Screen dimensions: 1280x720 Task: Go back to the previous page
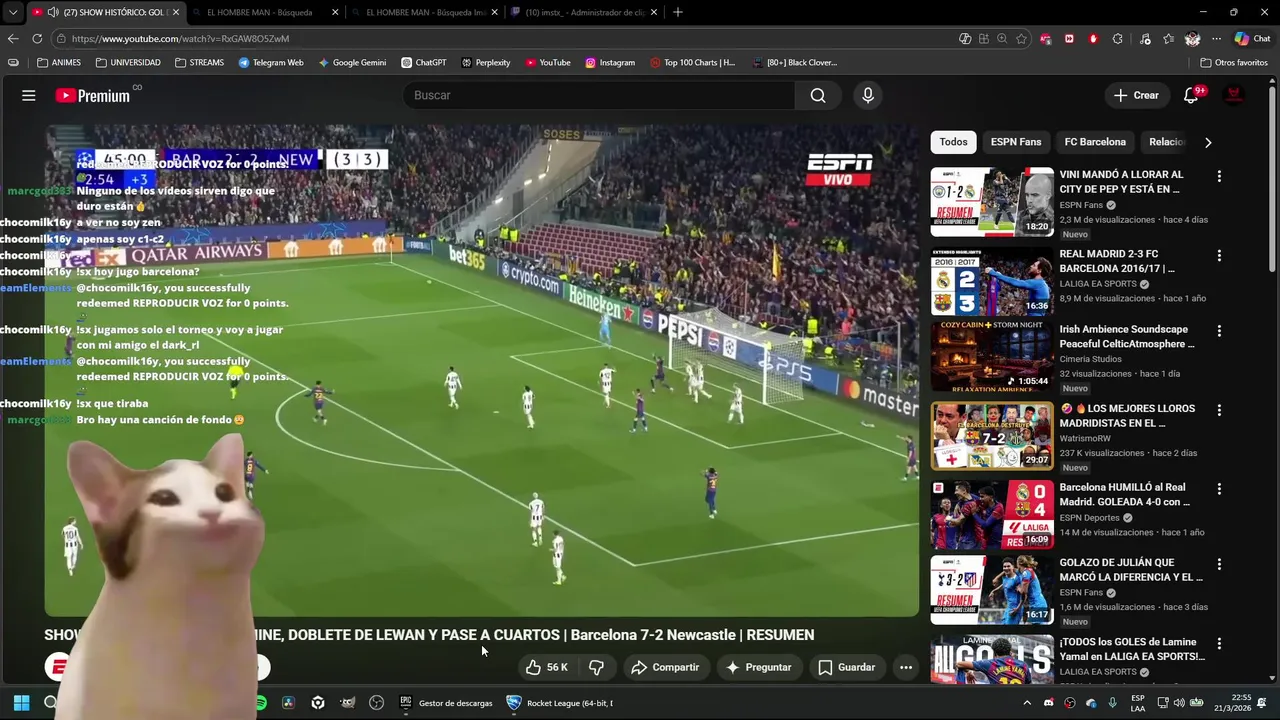click(13, 38)
